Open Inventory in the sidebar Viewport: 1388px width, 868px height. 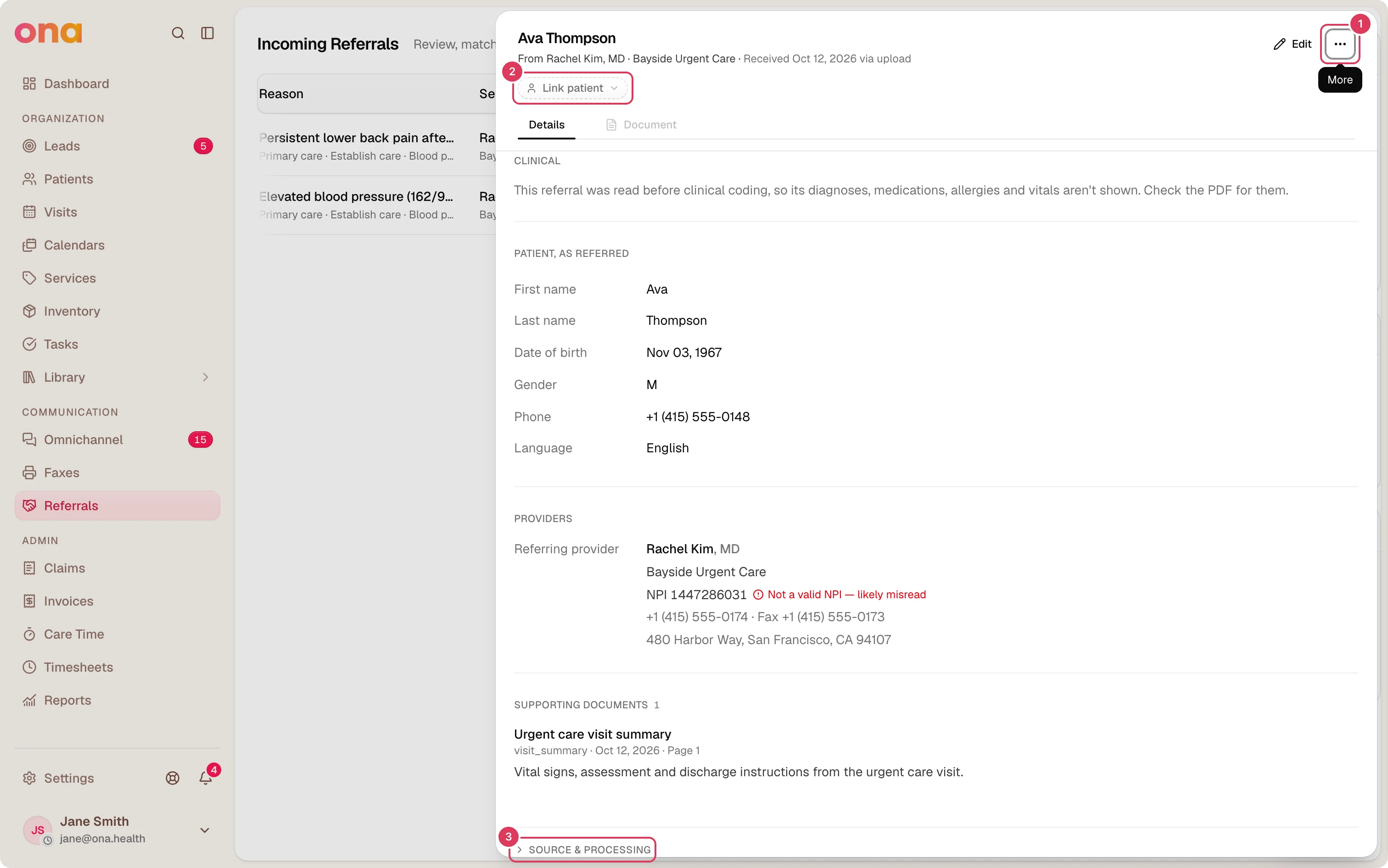(x=117, y=311)
